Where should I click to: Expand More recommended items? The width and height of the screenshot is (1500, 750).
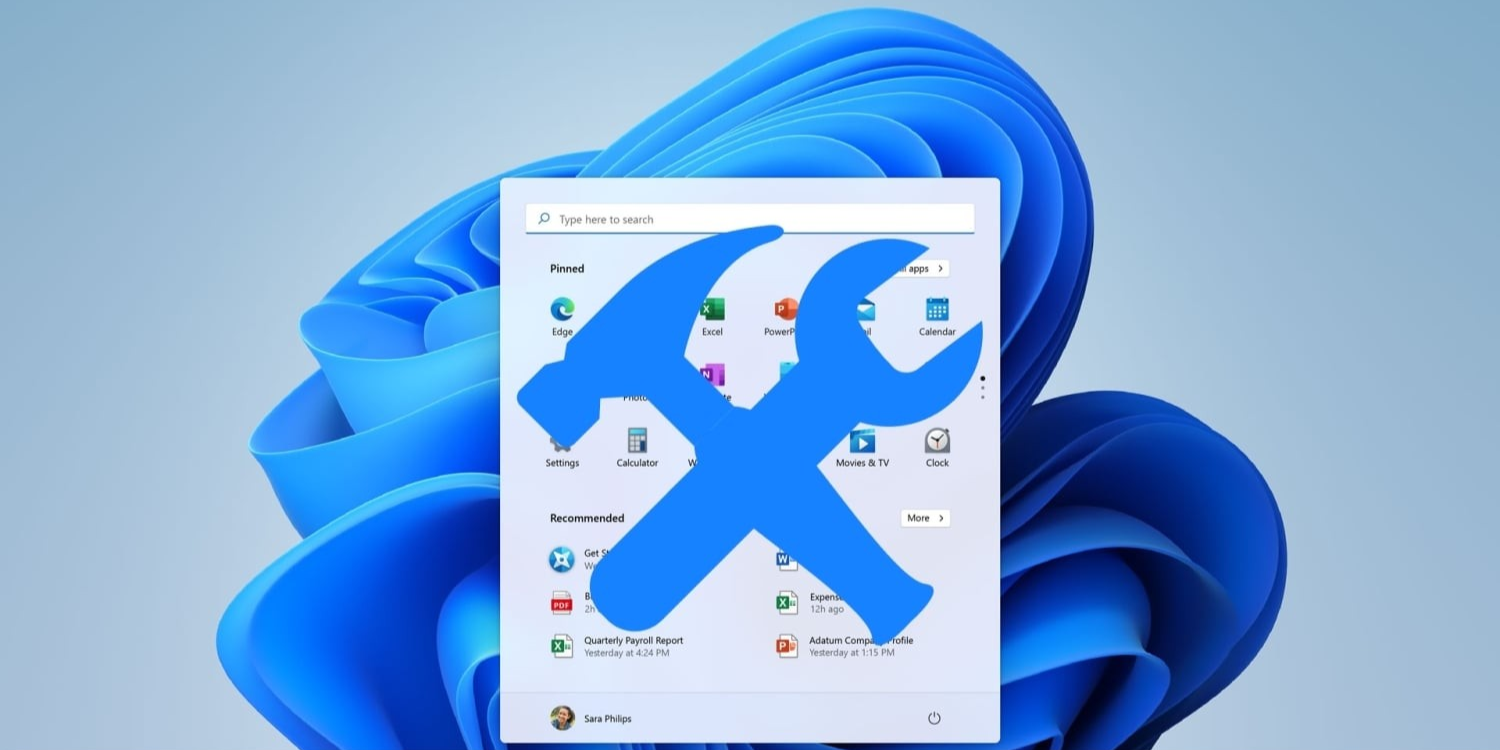coord(924,518)
